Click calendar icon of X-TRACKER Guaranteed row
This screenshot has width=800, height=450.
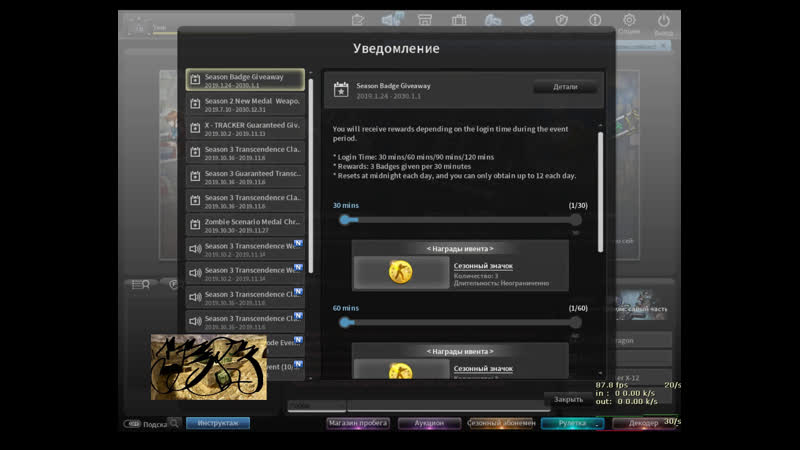(195, 128)
